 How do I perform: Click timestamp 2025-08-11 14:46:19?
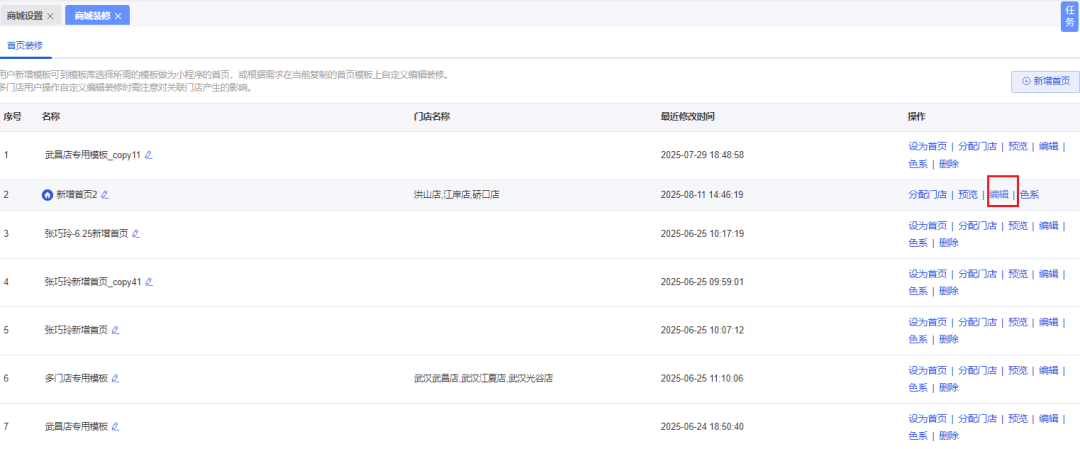pyautogui.click(x=702, y=195)
